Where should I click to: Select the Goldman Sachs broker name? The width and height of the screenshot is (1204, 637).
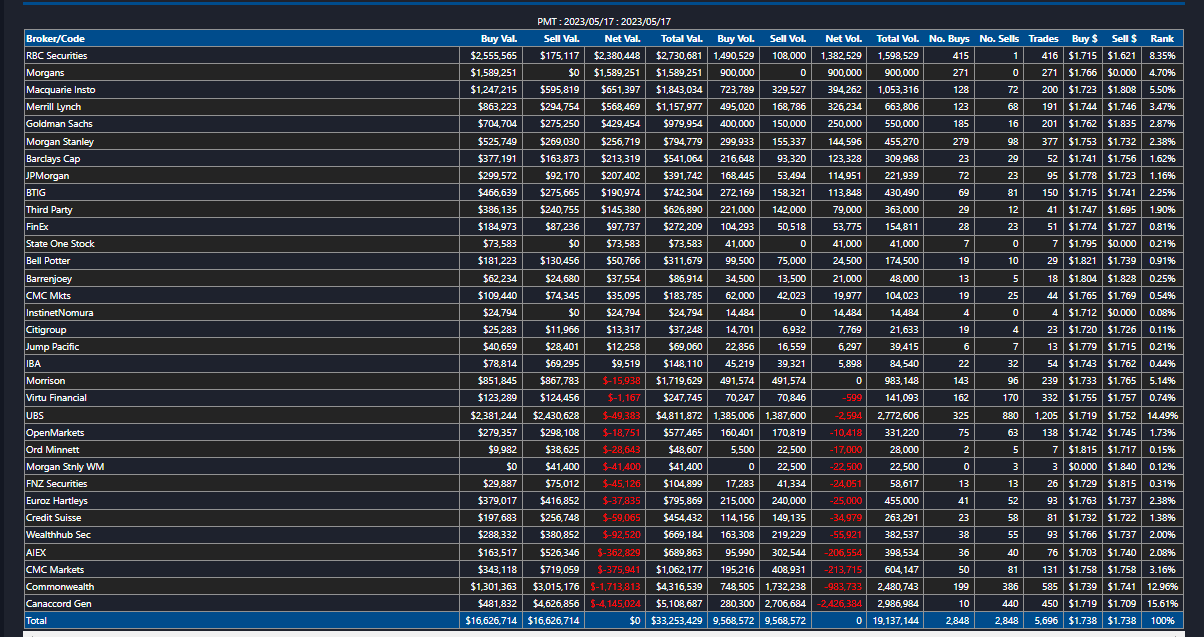[58, 124]
